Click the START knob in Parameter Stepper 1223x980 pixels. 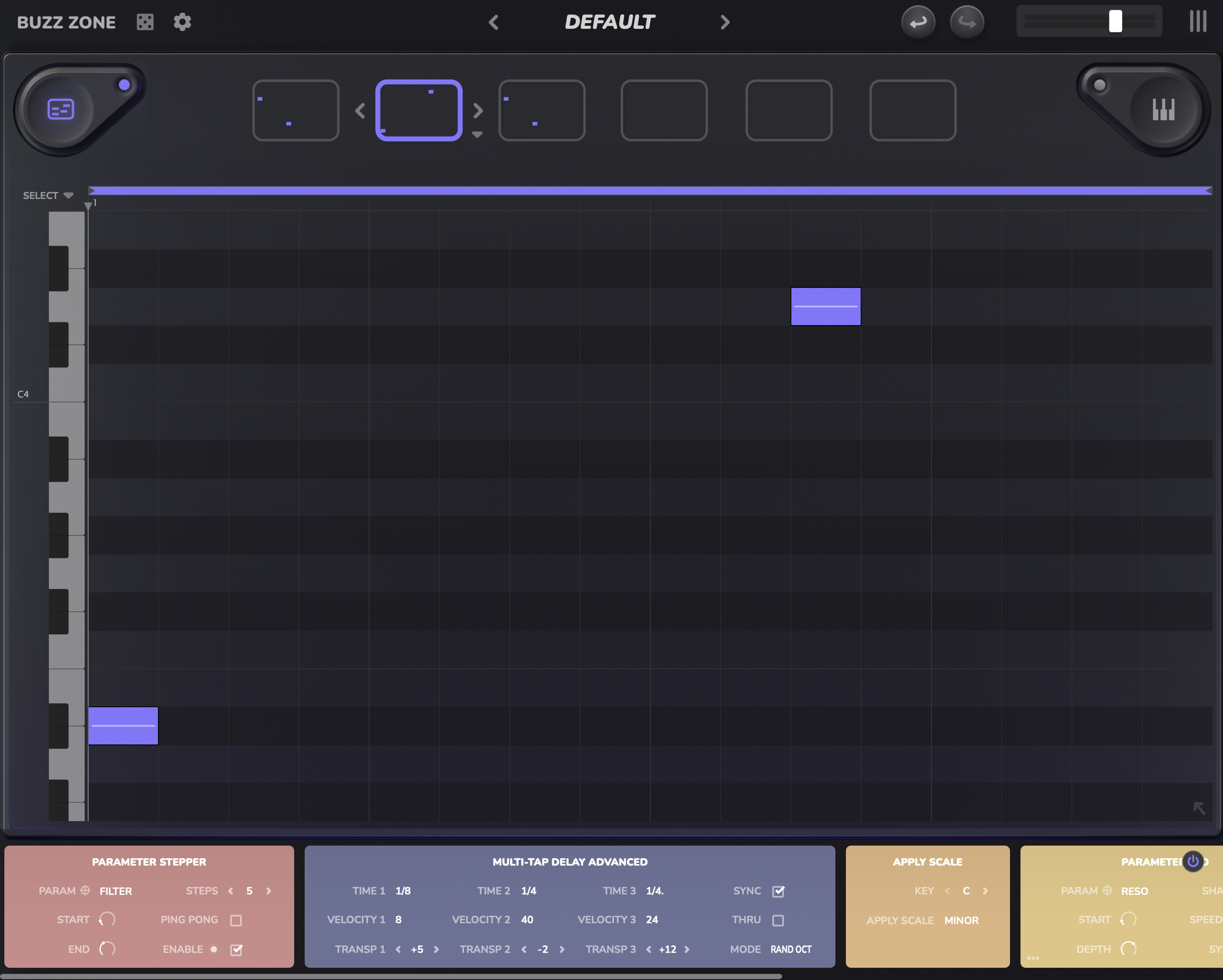coord(107,919)
